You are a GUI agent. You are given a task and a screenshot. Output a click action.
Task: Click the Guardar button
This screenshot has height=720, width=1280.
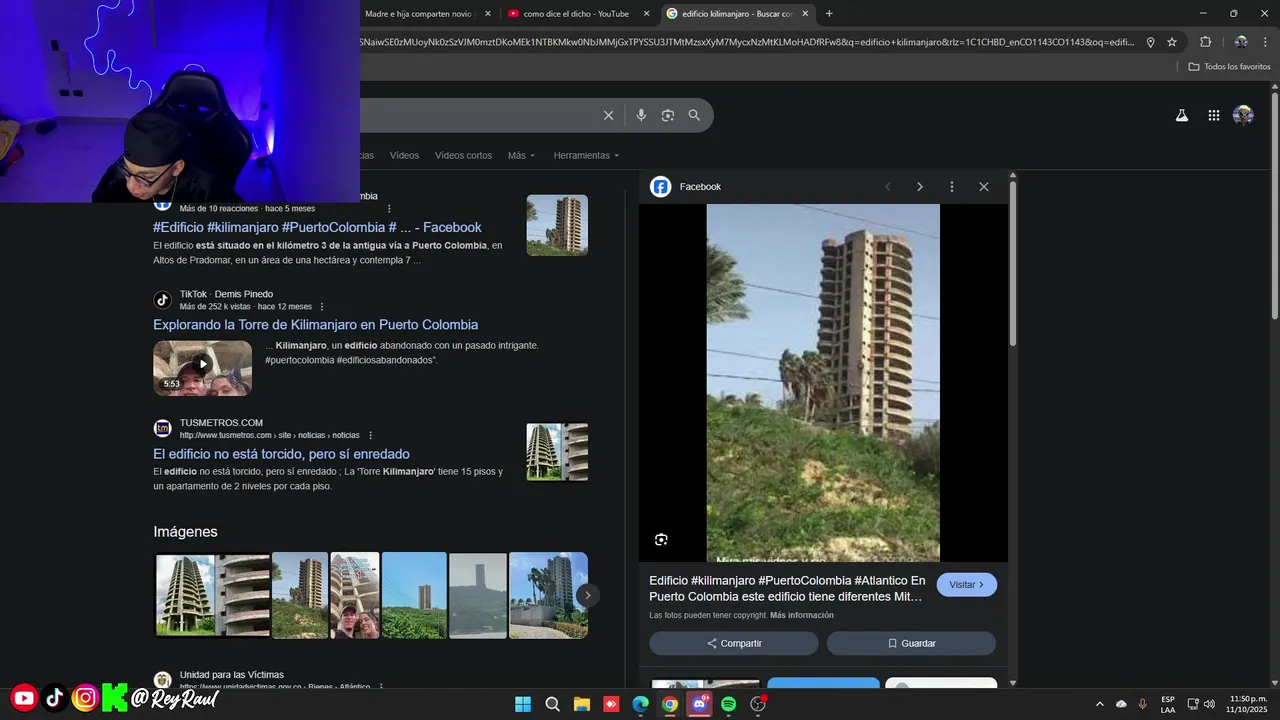coord(911,643)
